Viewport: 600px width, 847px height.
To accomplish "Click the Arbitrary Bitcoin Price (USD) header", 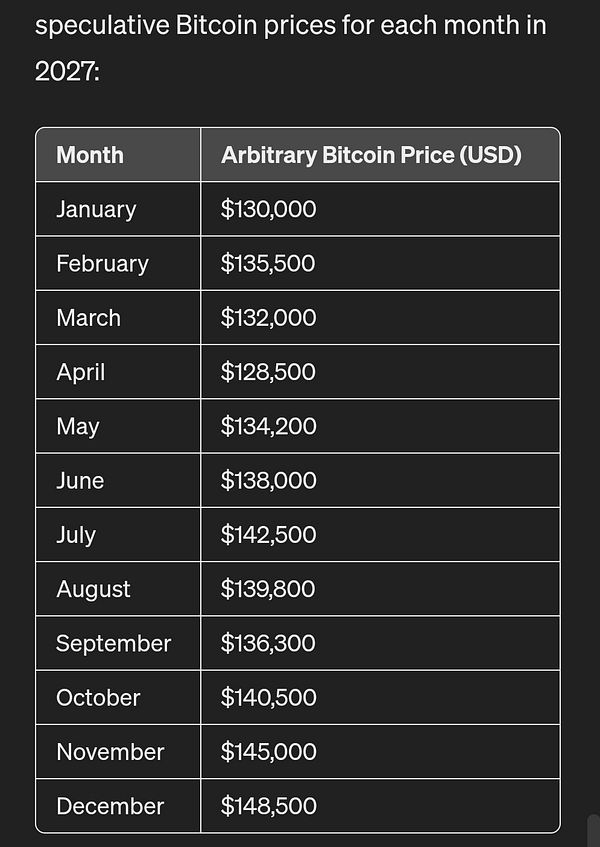I will tap(371, 155).
